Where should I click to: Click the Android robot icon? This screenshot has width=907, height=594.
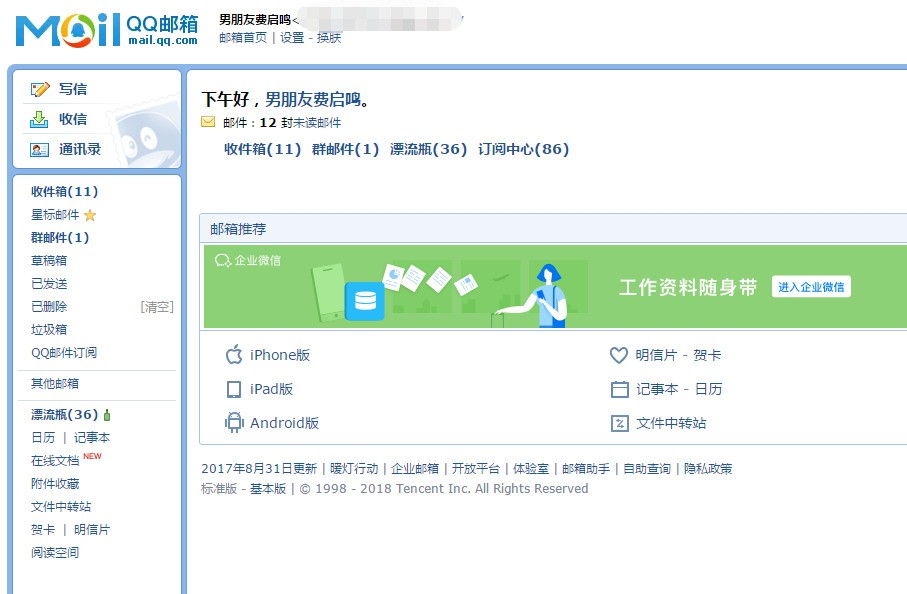click(x=234, y=423)
